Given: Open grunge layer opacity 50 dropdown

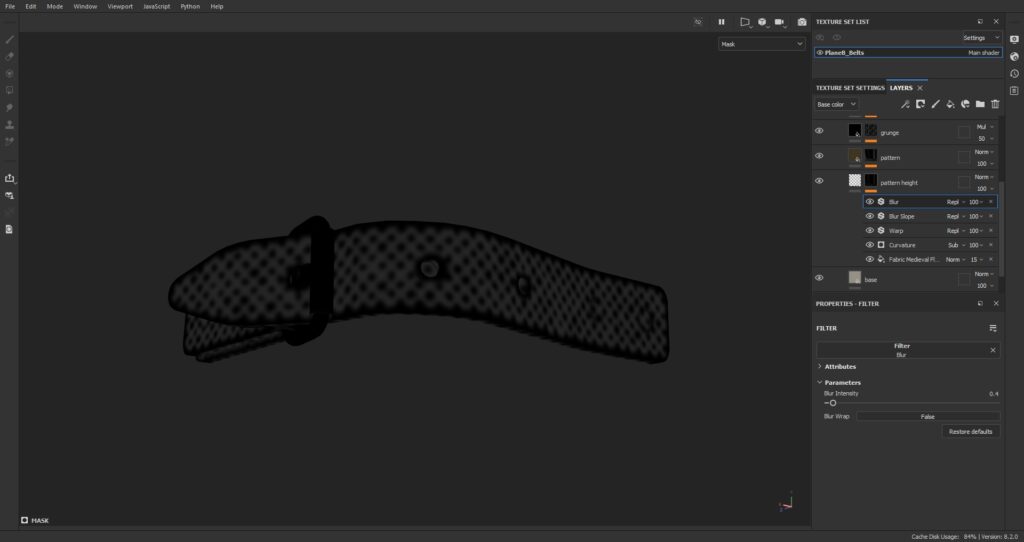Looking at the screenshot, I should coord(984,138).
